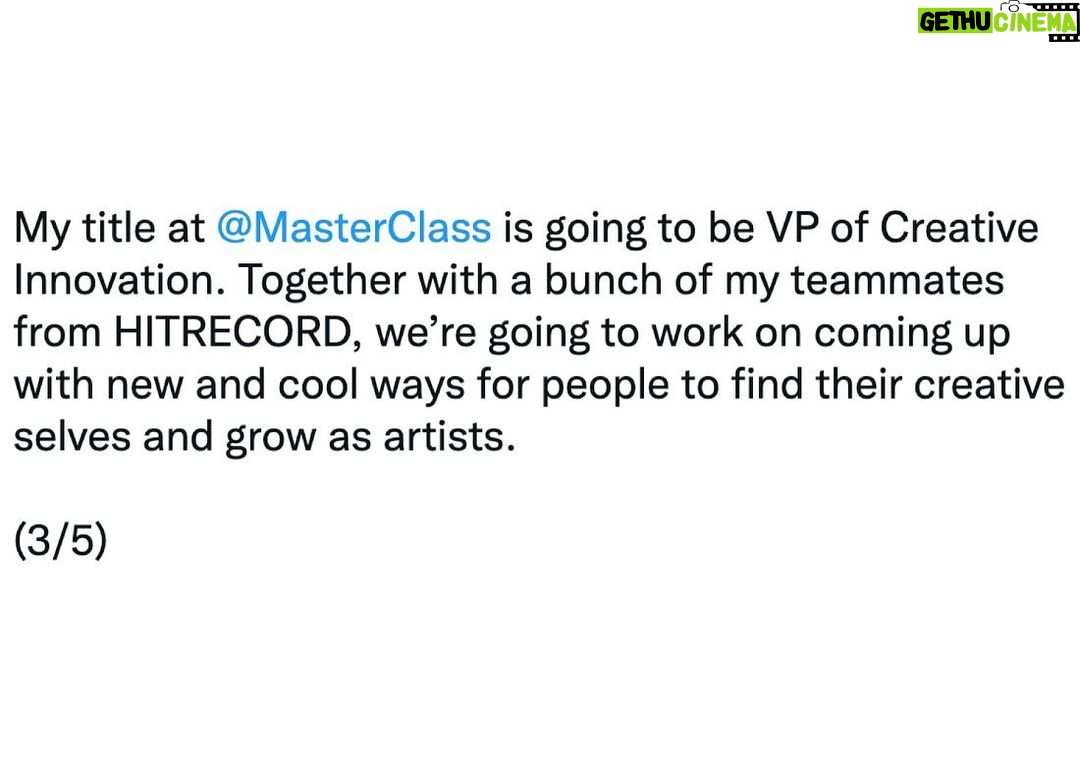The height and width of the screenshot is (769, 1080).
Task: Click the green GETHU text block
Action: point(955,23)
